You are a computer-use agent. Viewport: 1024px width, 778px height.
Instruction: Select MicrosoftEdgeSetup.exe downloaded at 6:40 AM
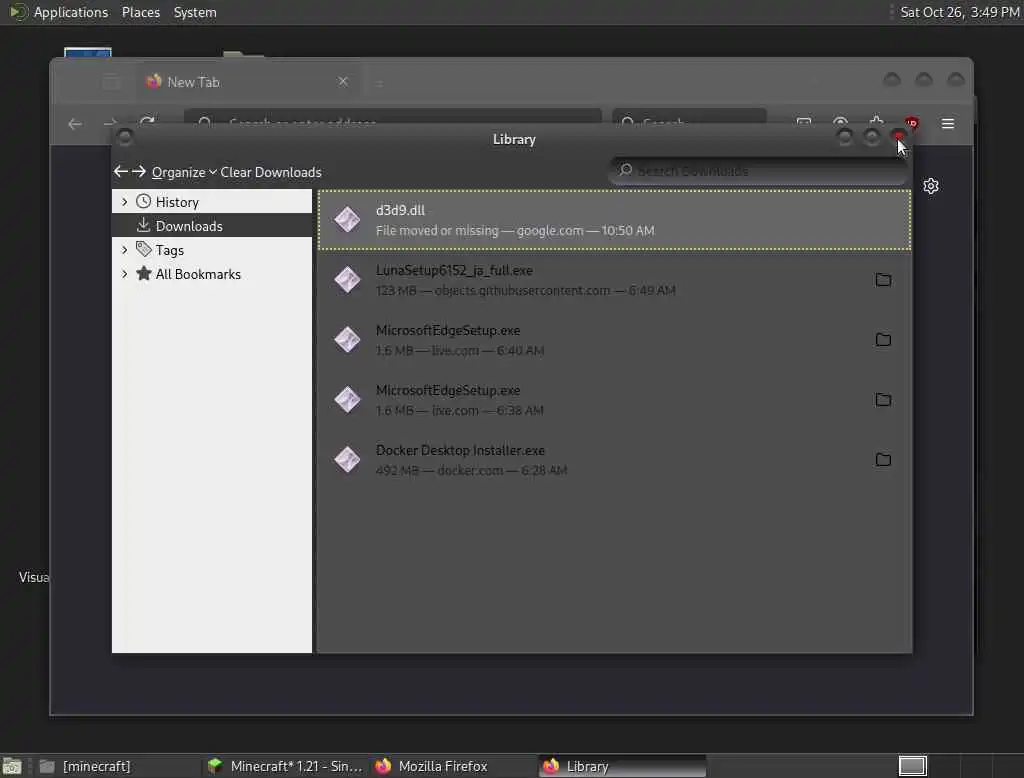[x=614, y=340]
